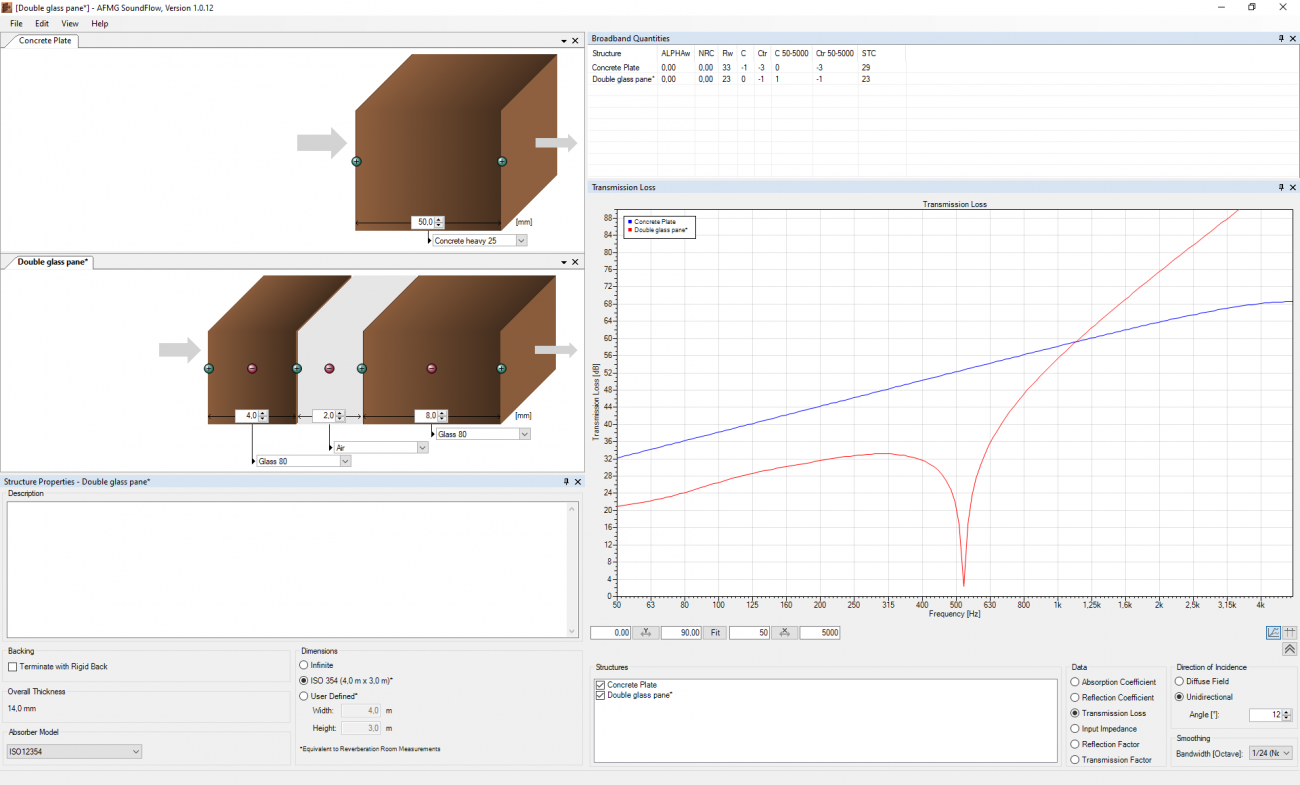Uncheck Concrete Plate in Structures list
This screenshot has width=1300, height=785.
(600, 685)
